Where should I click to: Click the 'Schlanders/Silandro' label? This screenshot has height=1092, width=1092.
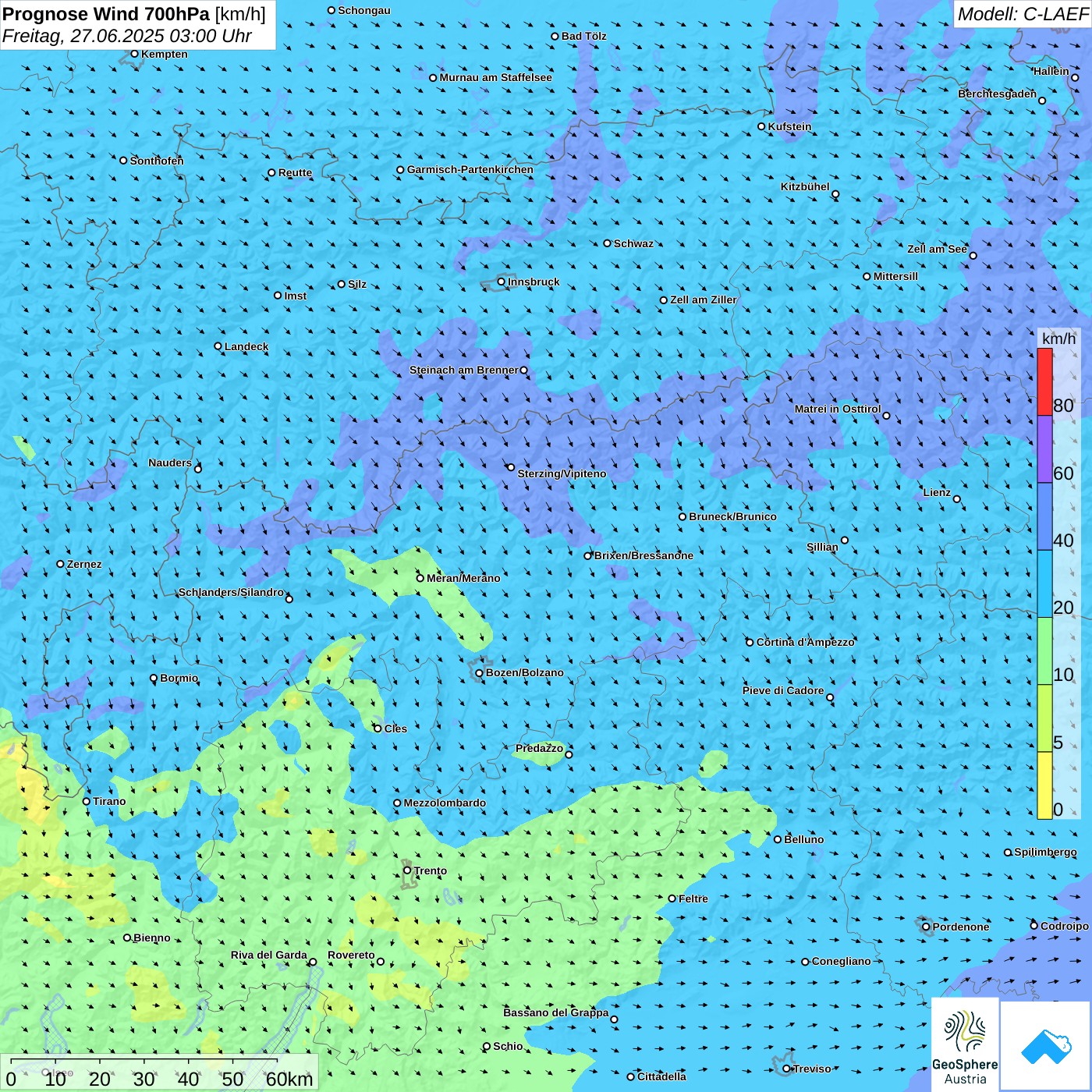(231, 592)
